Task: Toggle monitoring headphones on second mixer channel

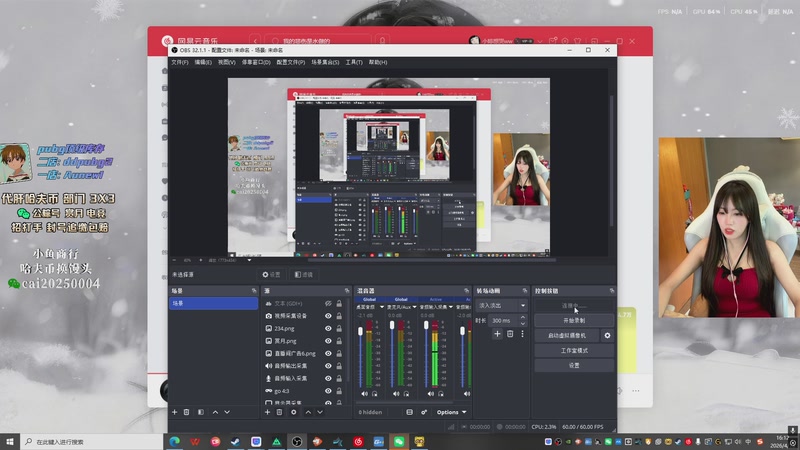Action: pyautogui.click(x=407, y=394)
